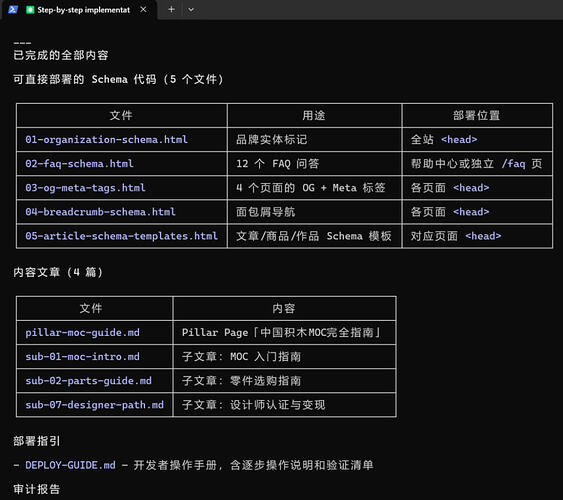Viewport: 563px width, 500px height.
Task: Click the text 开发者操作手册, 含逐步操作说明和验证清单
Action: pos(253,465)
